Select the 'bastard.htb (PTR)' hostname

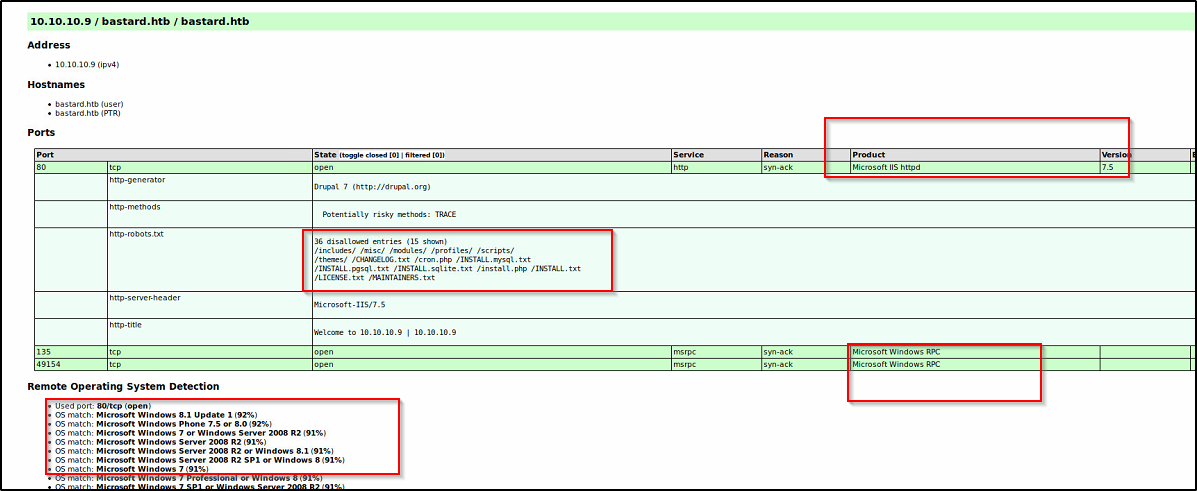point(88,113)
